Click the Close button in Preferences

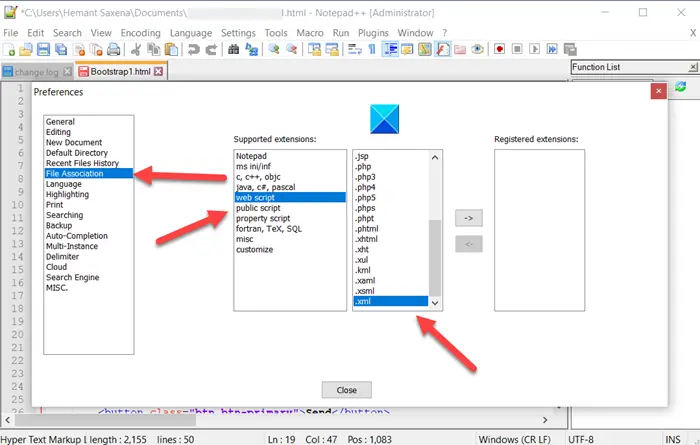click(x=346, y=390)
